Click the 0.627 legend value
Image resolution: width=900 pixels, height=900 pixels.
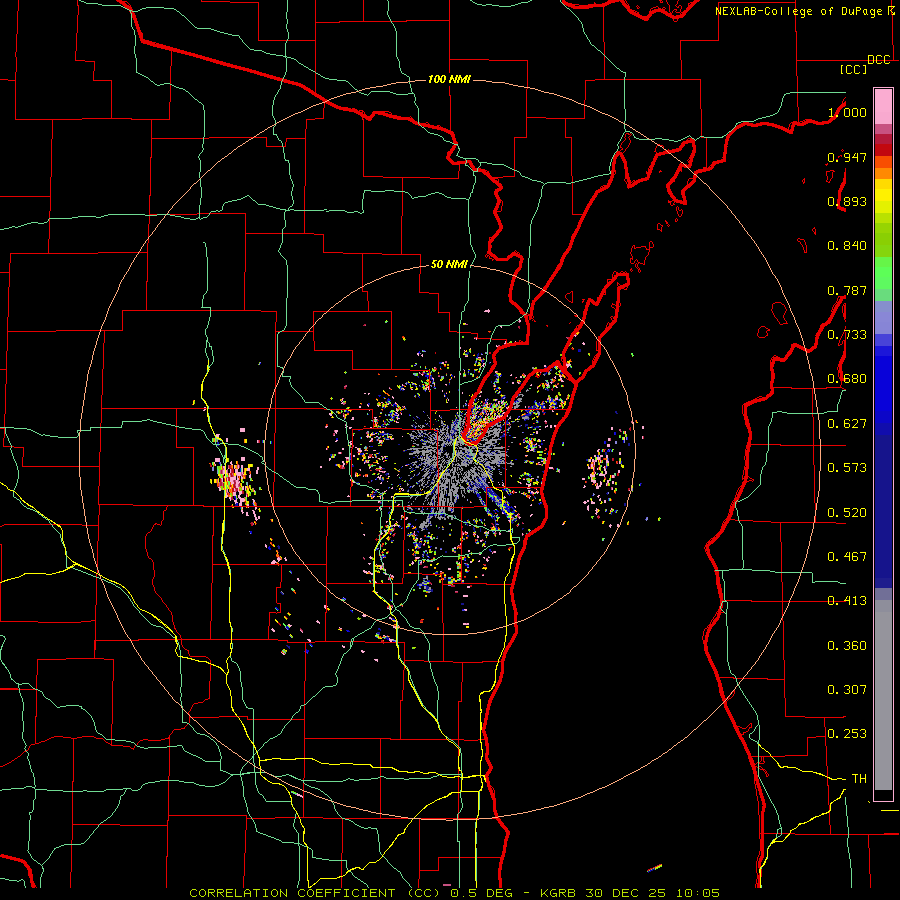tap(847, 424)
